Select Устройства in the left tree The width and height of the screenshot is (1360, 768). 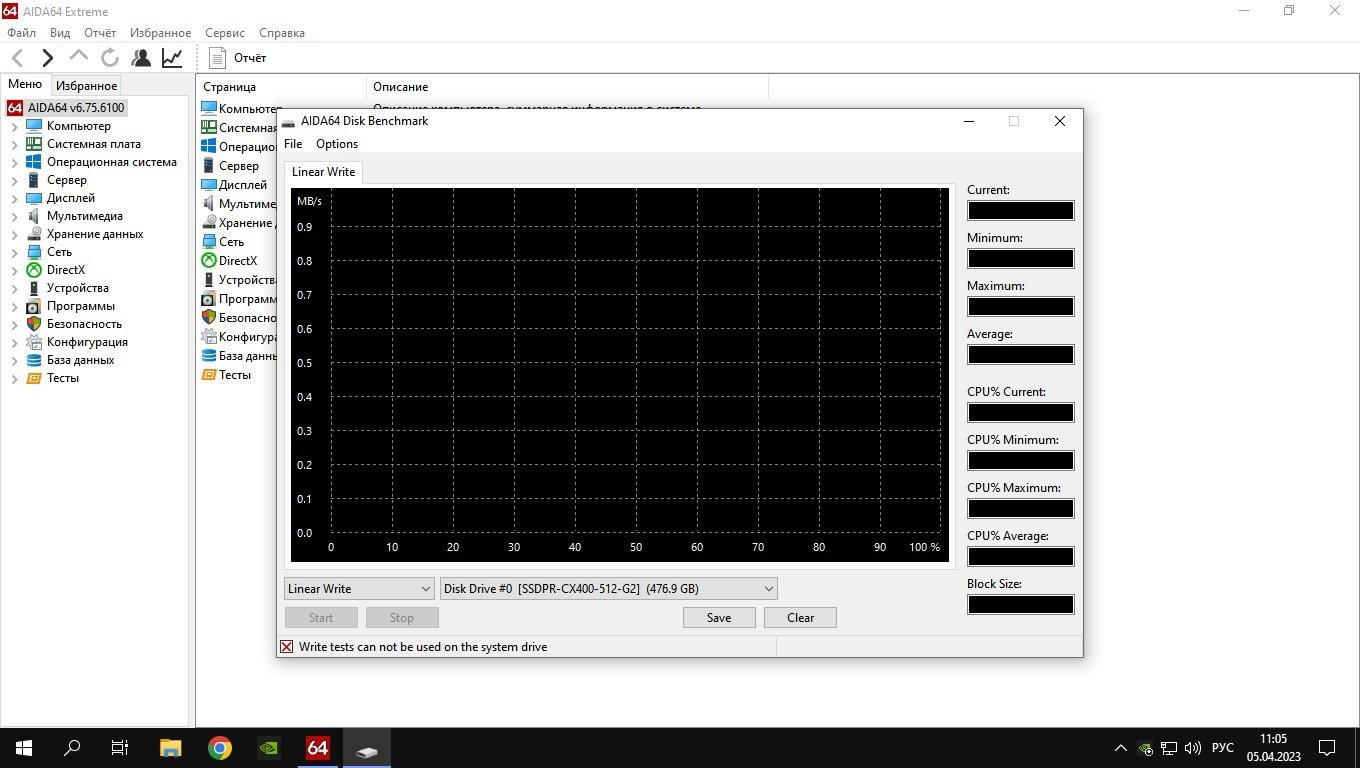[x=78, y=288]
